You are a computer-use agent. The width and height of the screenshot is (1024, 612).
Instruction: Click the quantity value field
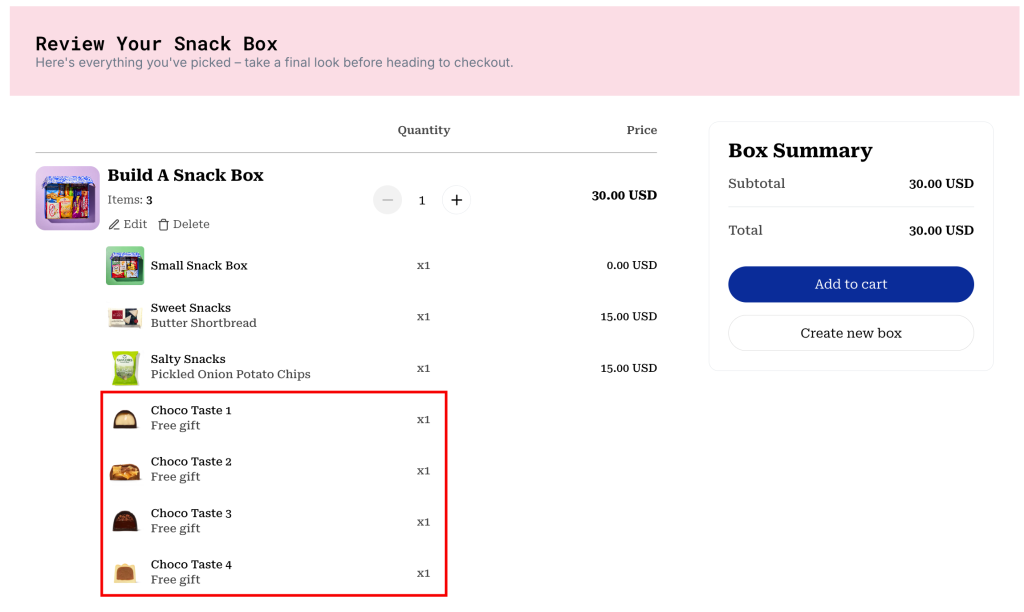tap(422, 200)
